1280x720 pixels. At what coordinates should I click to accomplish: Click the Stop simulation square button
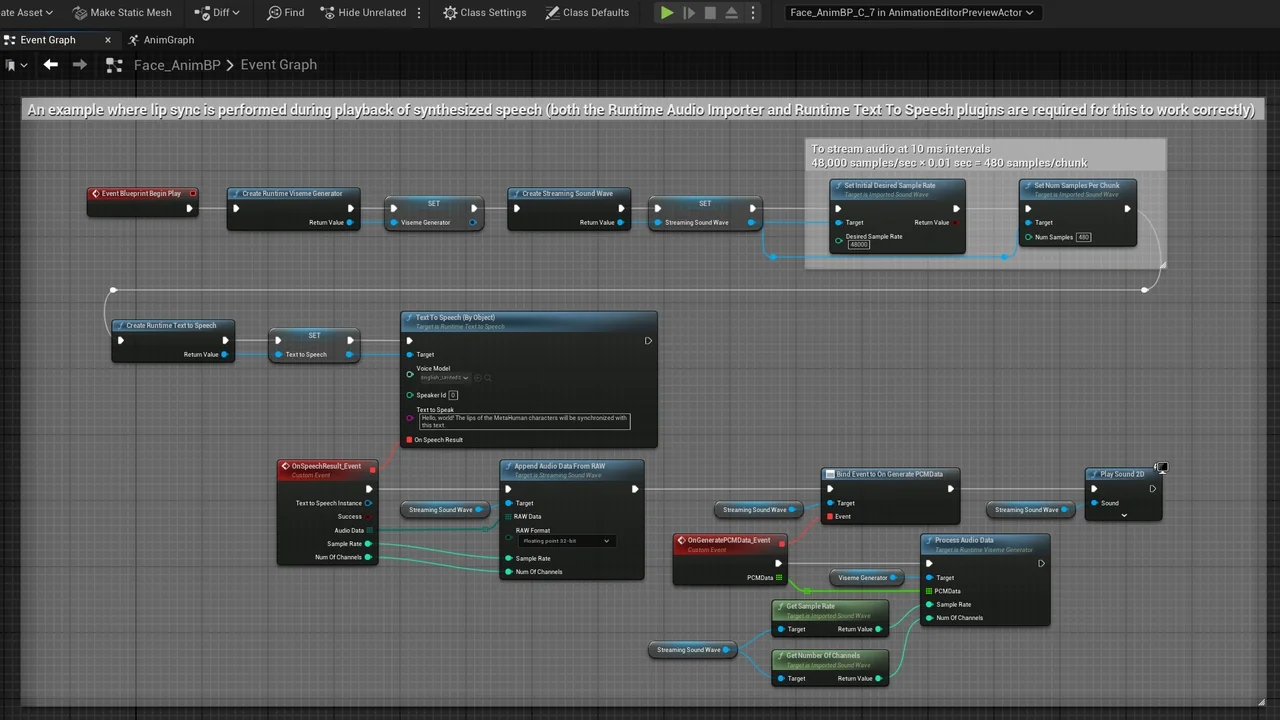(710, 13)
